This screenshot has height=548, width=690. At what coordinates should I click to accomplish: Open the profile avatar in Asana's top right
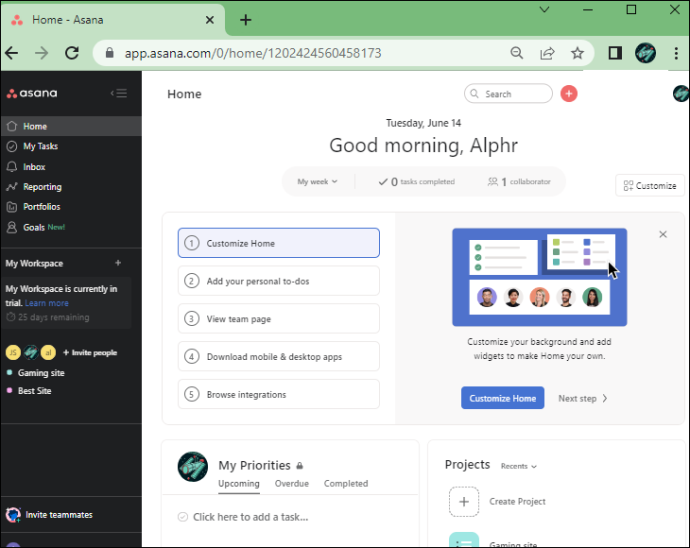[x=681, y=94]
